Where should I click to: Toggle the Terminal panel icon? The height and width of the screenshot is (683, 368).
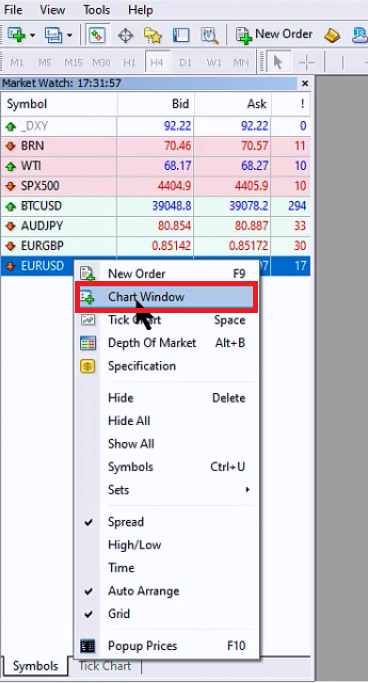[181, 35]
